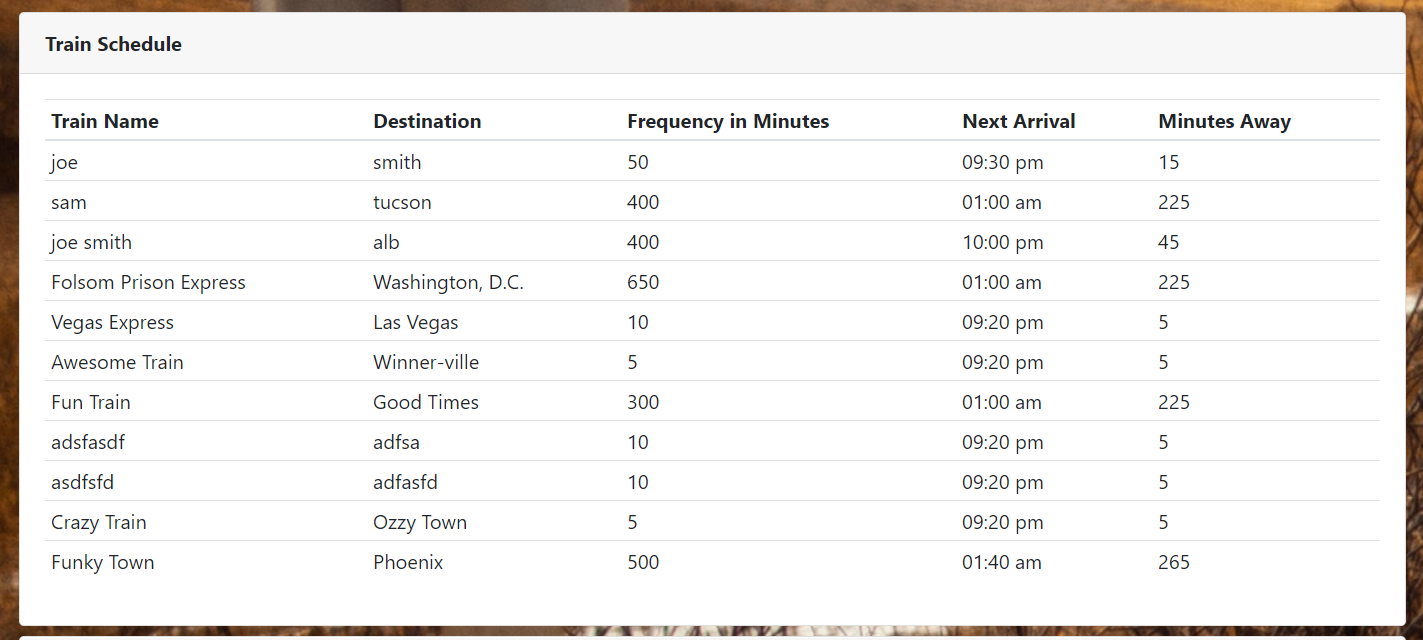Click the Train Name column header

coord(104,121)
